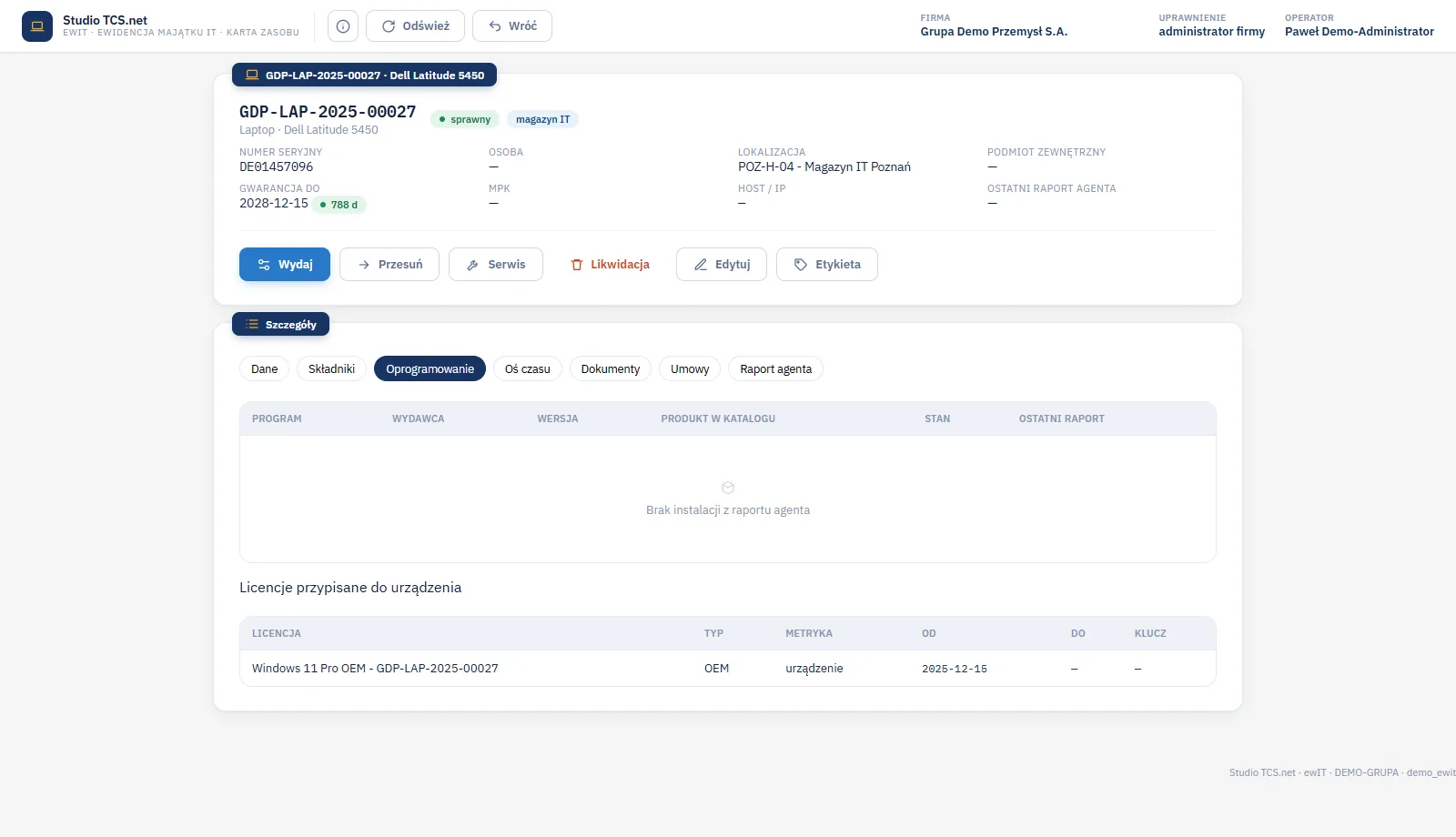
Task: Click location POZ-H-04 - Magazyn IT Poznań
Action: 824,166
